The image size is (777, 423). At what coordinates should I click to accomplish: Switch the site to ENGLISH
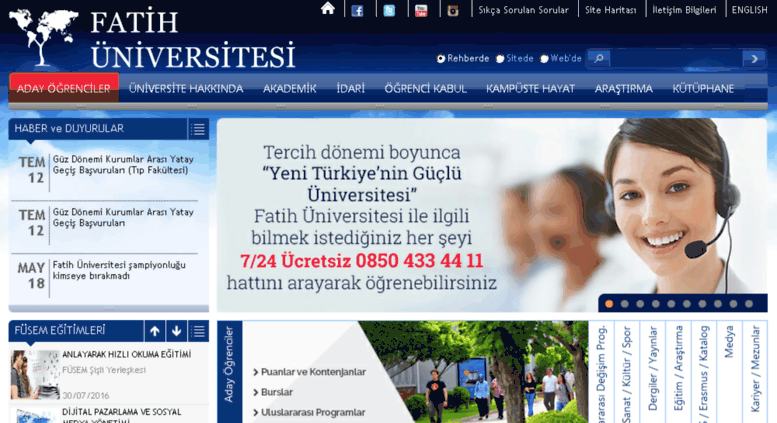click(749, 10)
